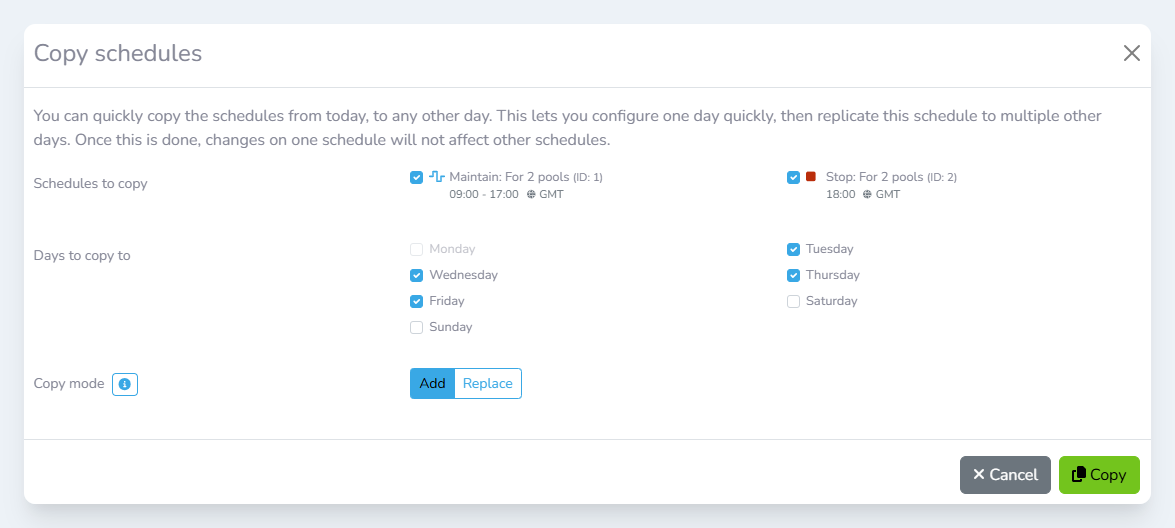The image size is (1175, 528).
Task: Uncheck the Tuesday checkbox
Action: click(793, 249)
